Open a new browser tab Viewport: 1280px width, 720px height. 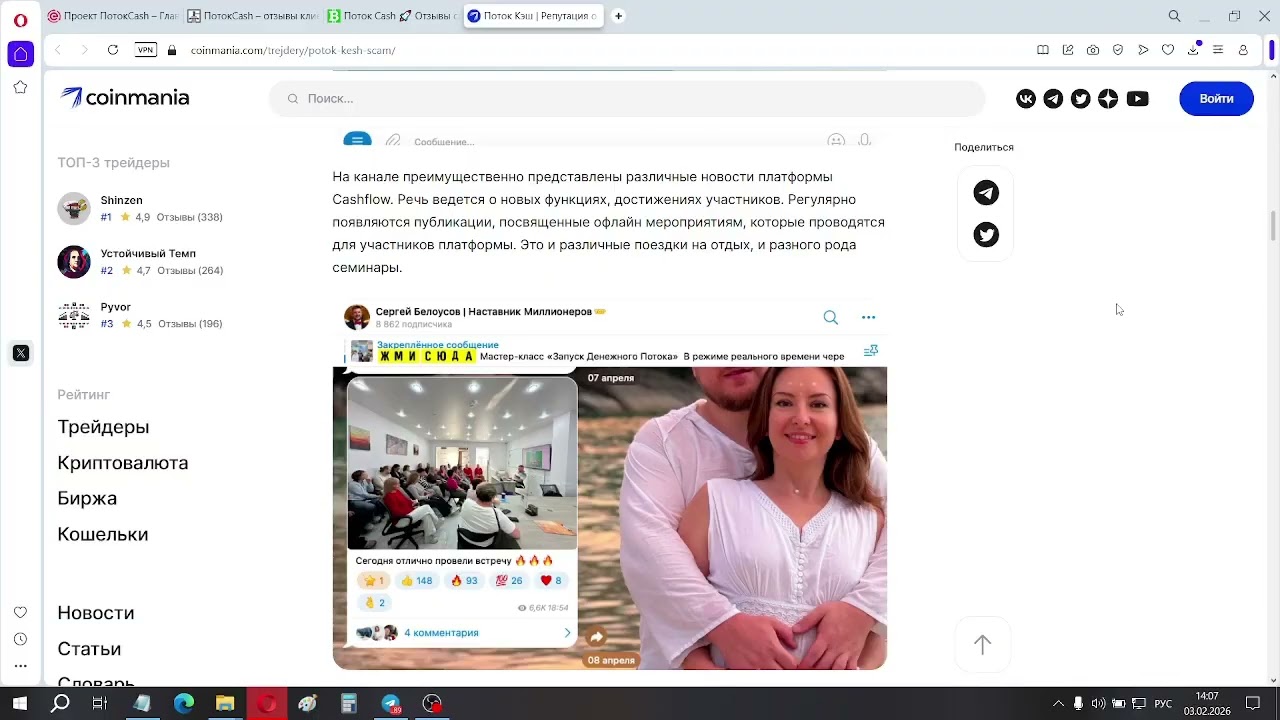pyautogui.click(x=618, y=16)
